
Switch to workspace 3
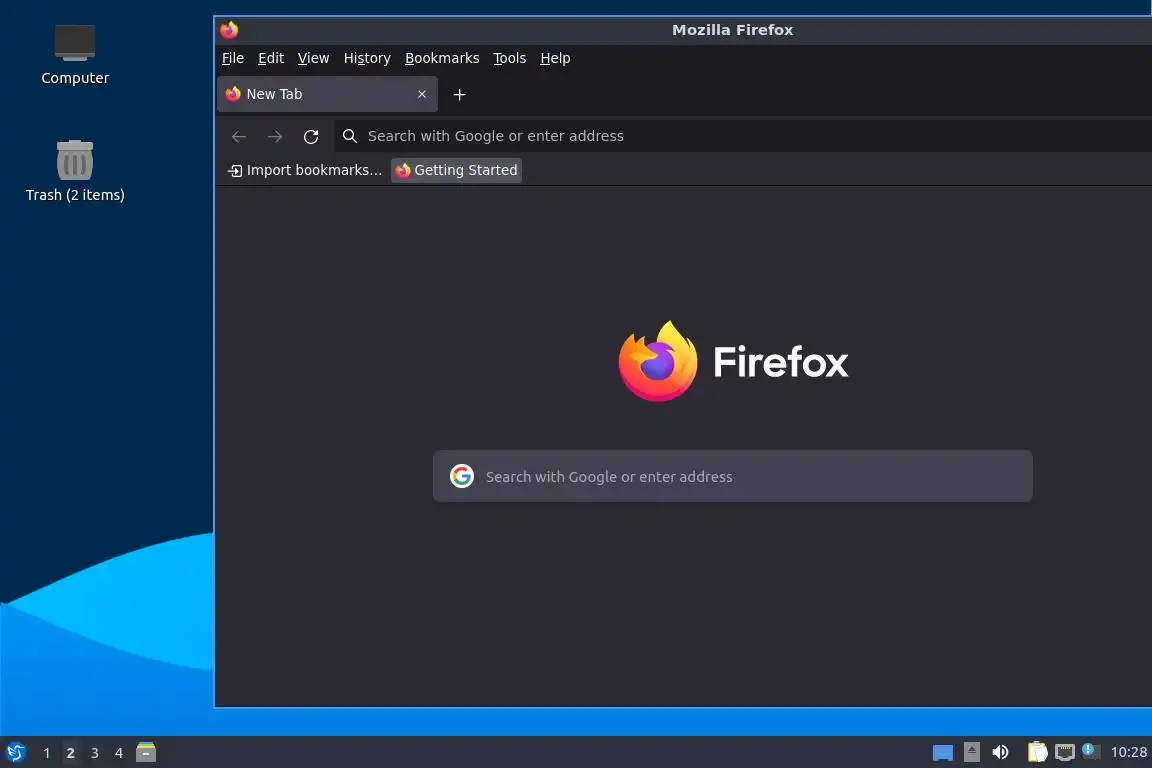[94, 753]
